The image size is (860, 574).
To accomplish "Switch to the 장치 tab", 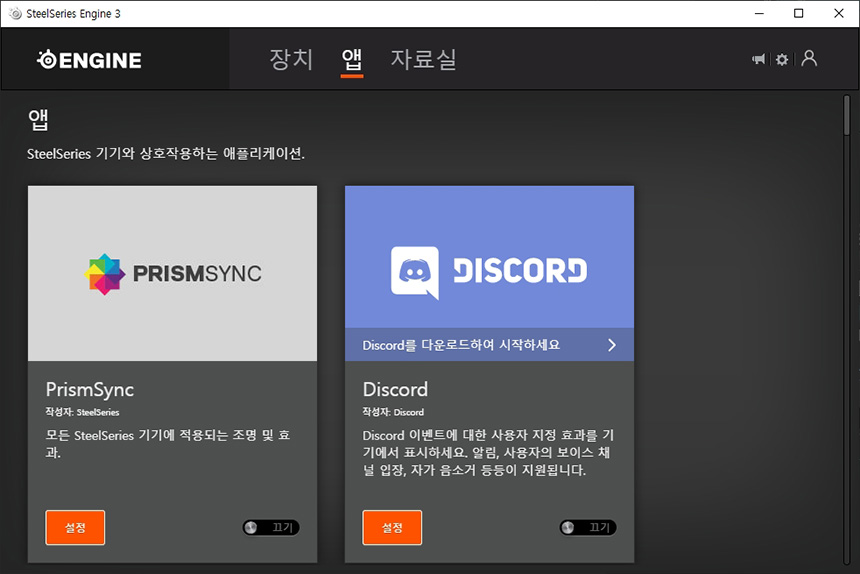I will pyautogui.click(x=291, y=59).
